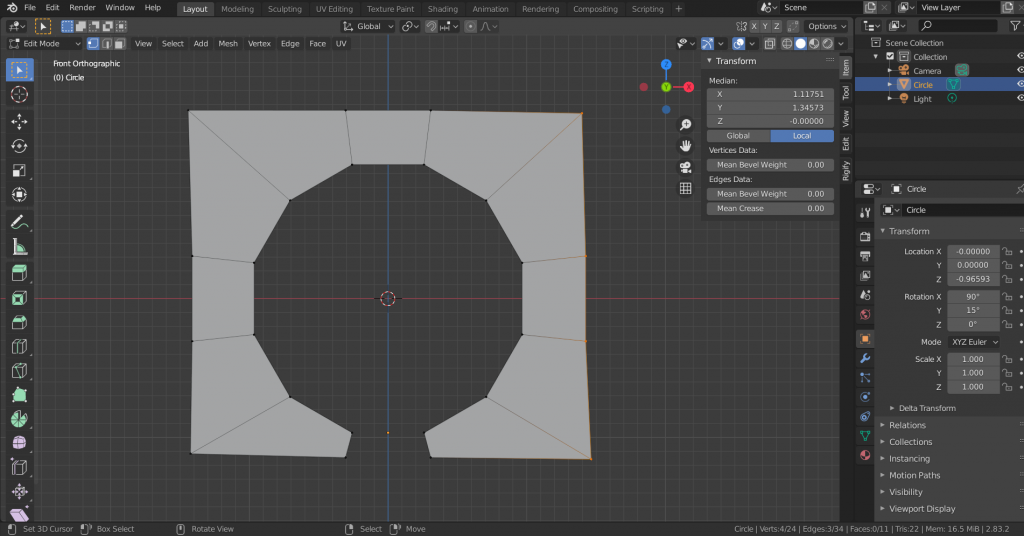This screenshot has height=536, width=1024.
Task: Select the Knife tool
Action: (x=19, y=371)
